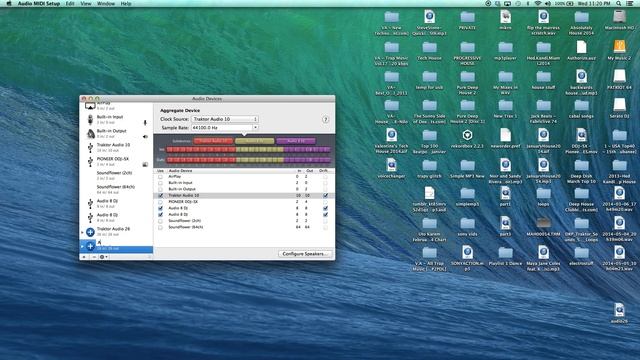The height and width of the screenshot is (360, 640).
Task: Click the Configure Speakers button
Action: [x=304, y=253]
